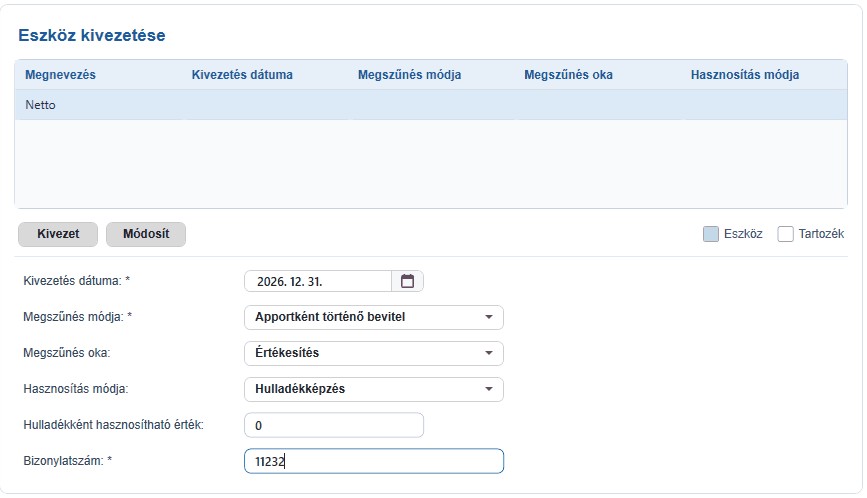Click the Hasznosítás módja column header
The image size is (867, 498).
point(745,75)
